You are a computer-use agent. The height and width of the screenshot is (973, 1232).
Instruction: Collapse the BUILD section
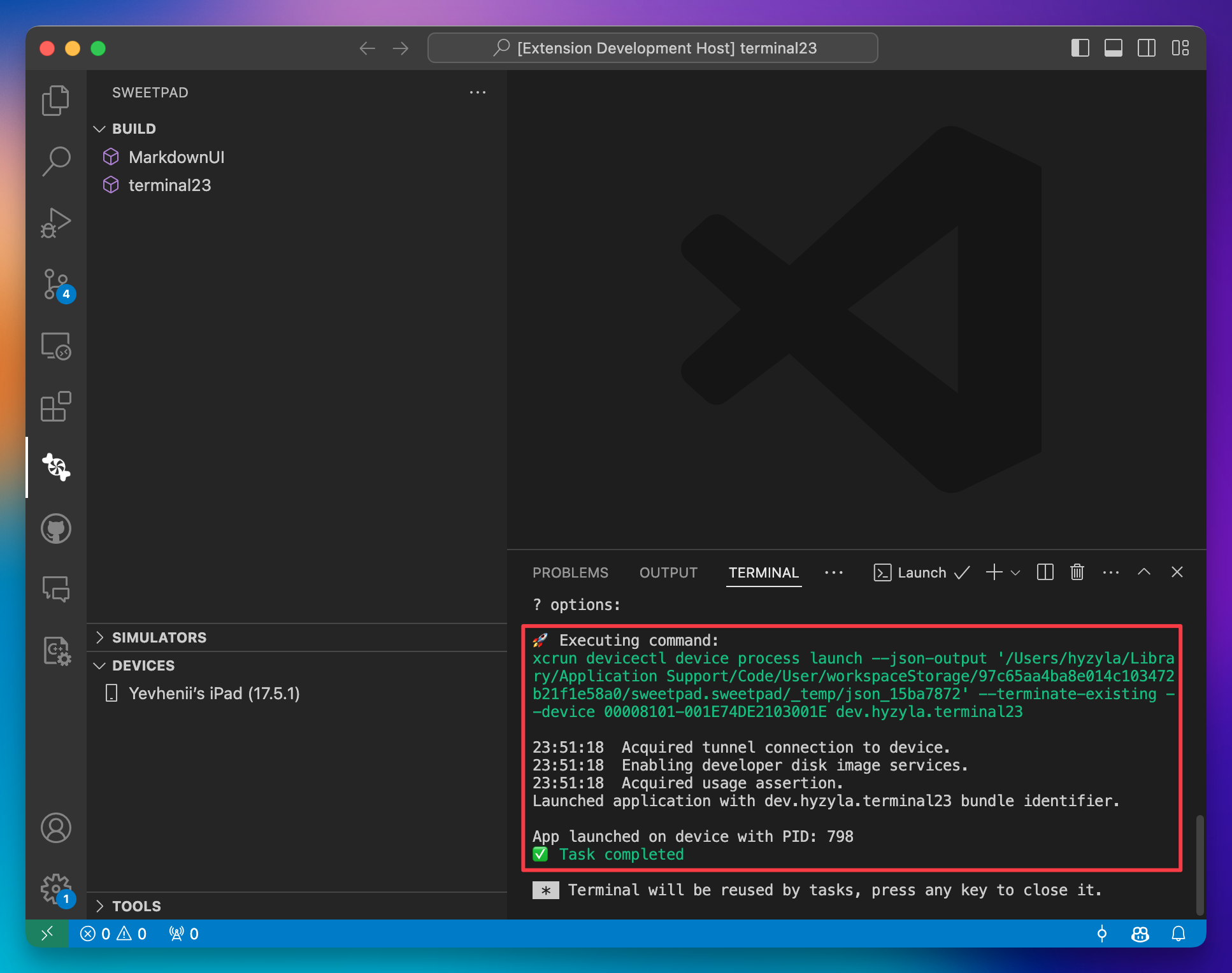point(100,129)
